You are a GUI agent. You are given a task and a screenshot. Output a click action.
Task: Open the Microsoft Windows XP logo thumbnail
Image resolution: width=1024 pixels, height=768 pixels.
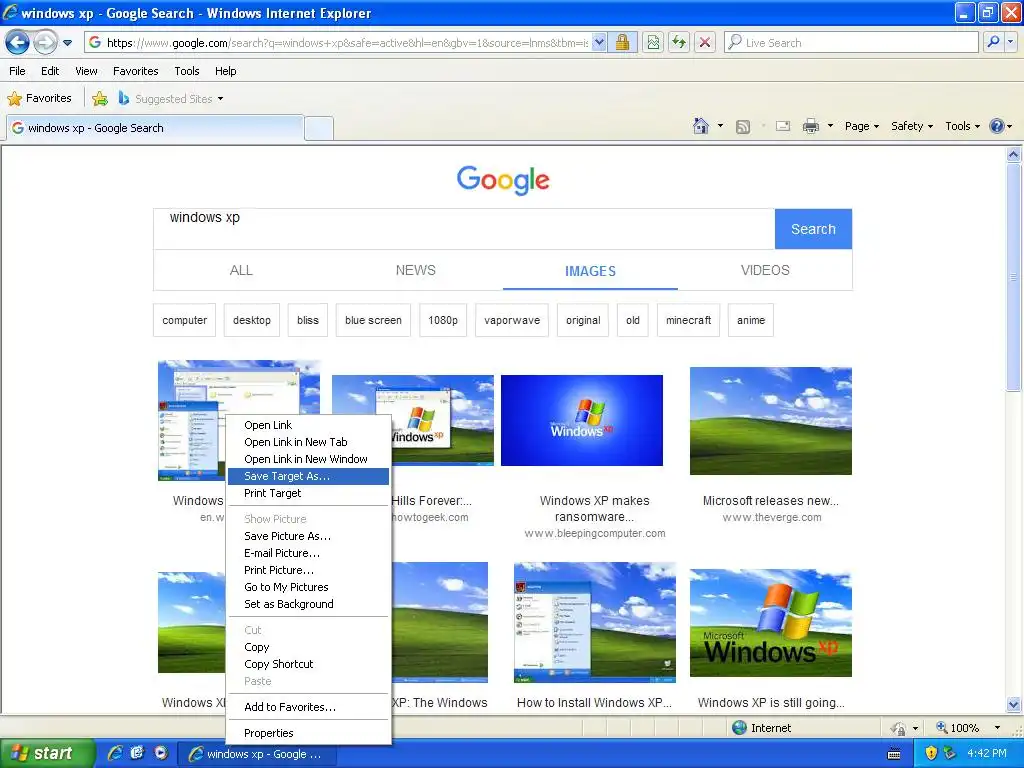point(771,623)
